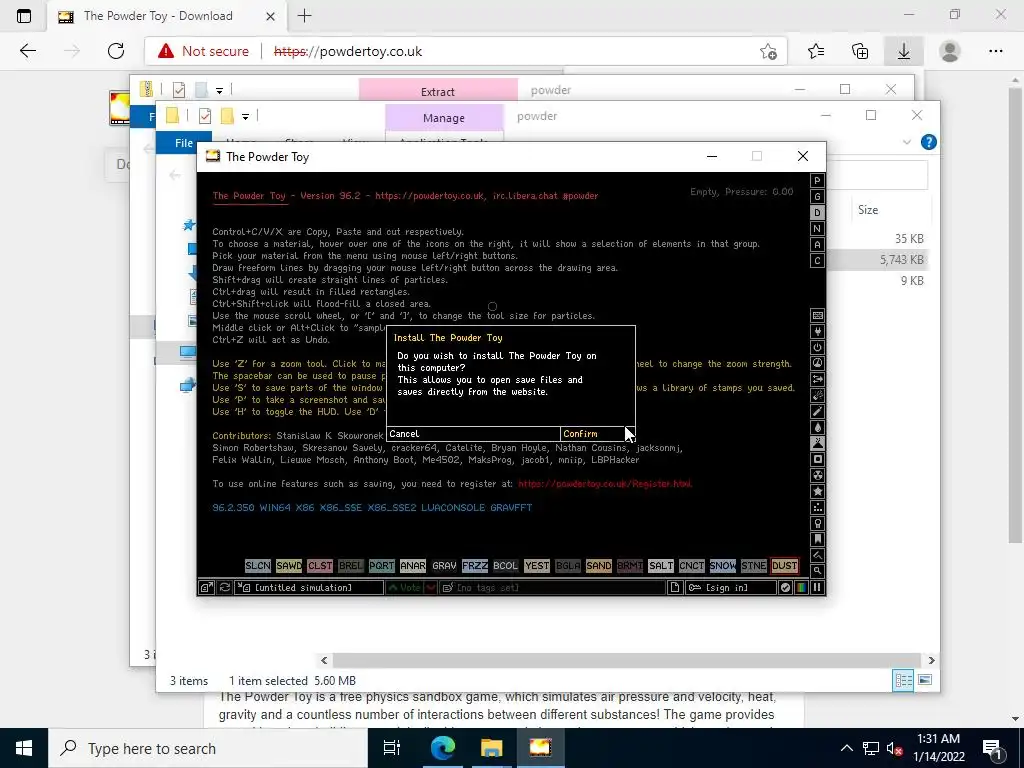1024x768 pixels.
Task: Click the upvote arrow in Vote box
Action: [x=404, y=587]
